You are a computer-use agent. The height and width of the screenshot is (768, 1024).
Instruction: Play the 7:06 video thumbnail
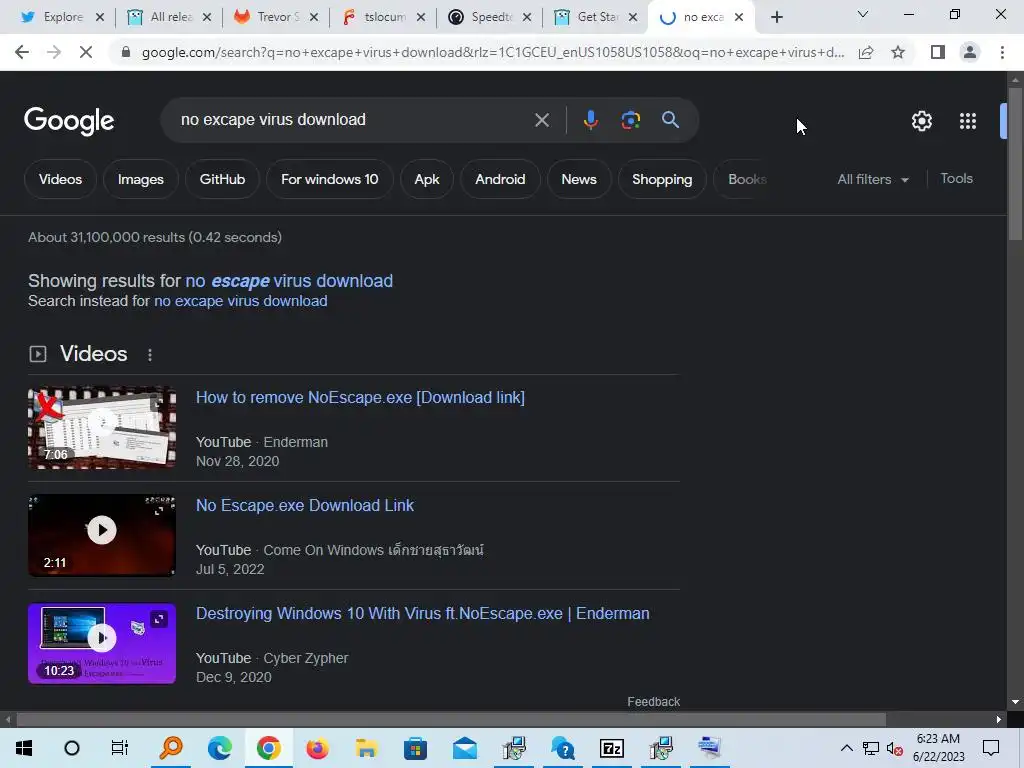(102, 428)
